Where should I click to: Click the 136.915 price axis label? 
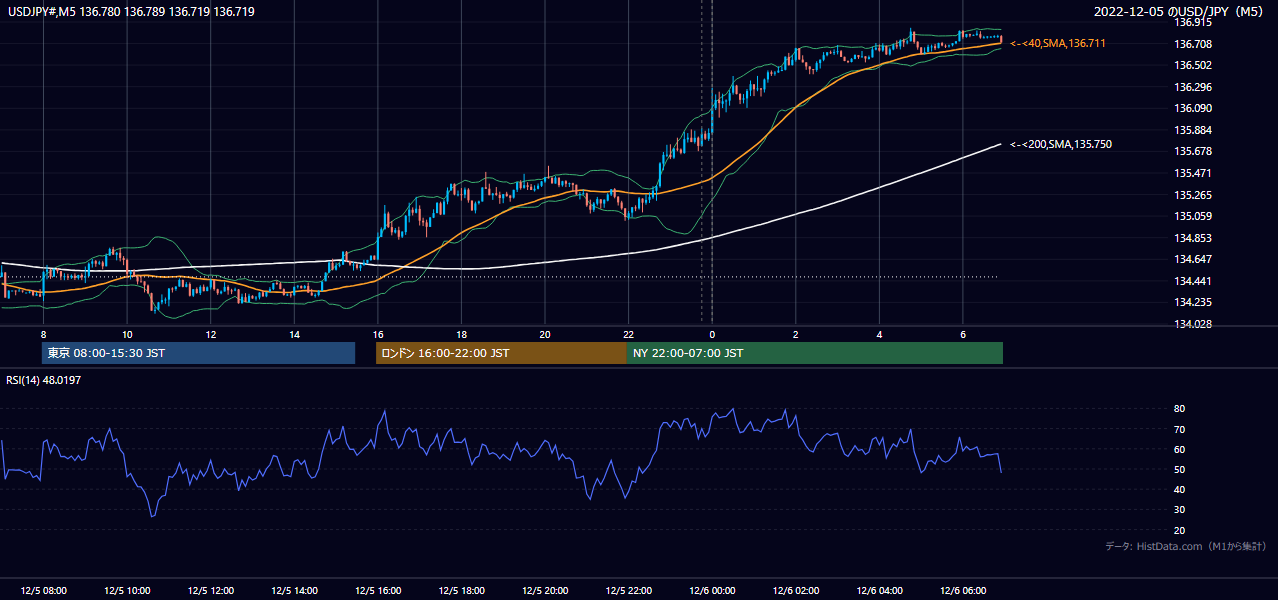1193,22
